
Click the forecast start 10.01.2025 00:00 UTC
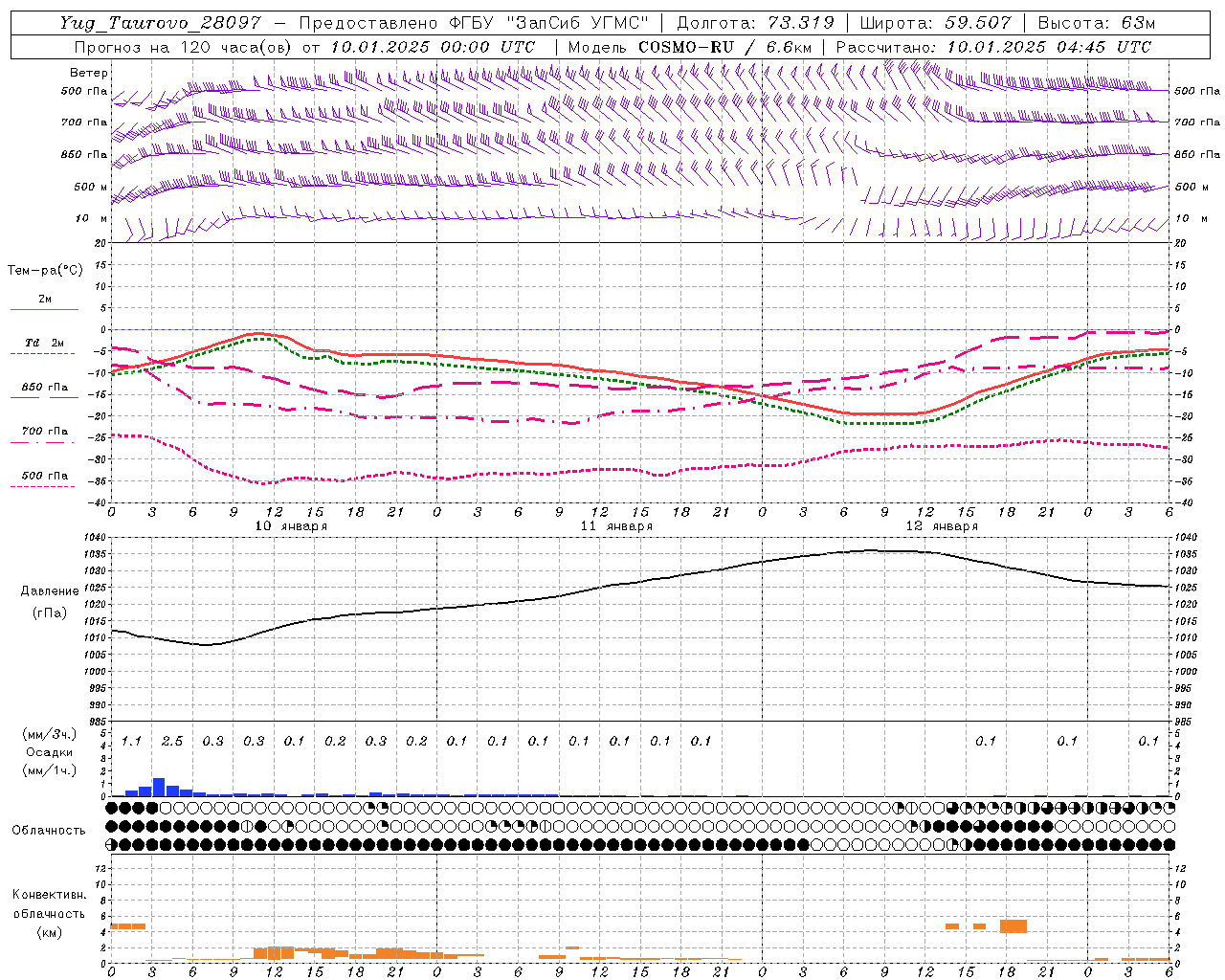(x=433, y=47)
